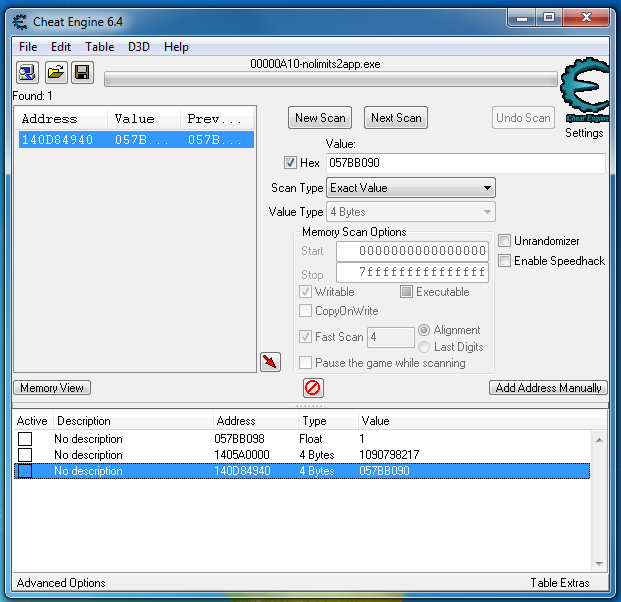Toggle the Fast Scan checkbox
Viewport: 621px width, 602px height.
point(305,337)
